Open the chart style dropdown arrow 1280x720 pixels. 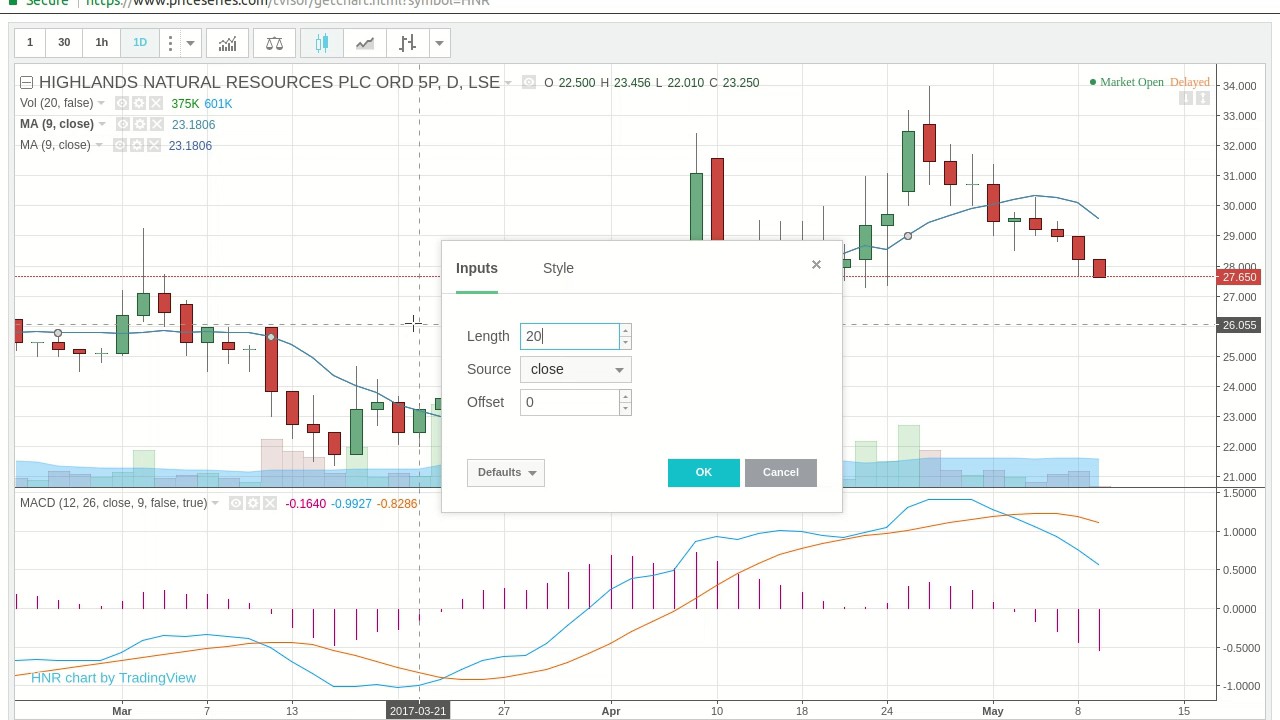click(x=438, y=43)
